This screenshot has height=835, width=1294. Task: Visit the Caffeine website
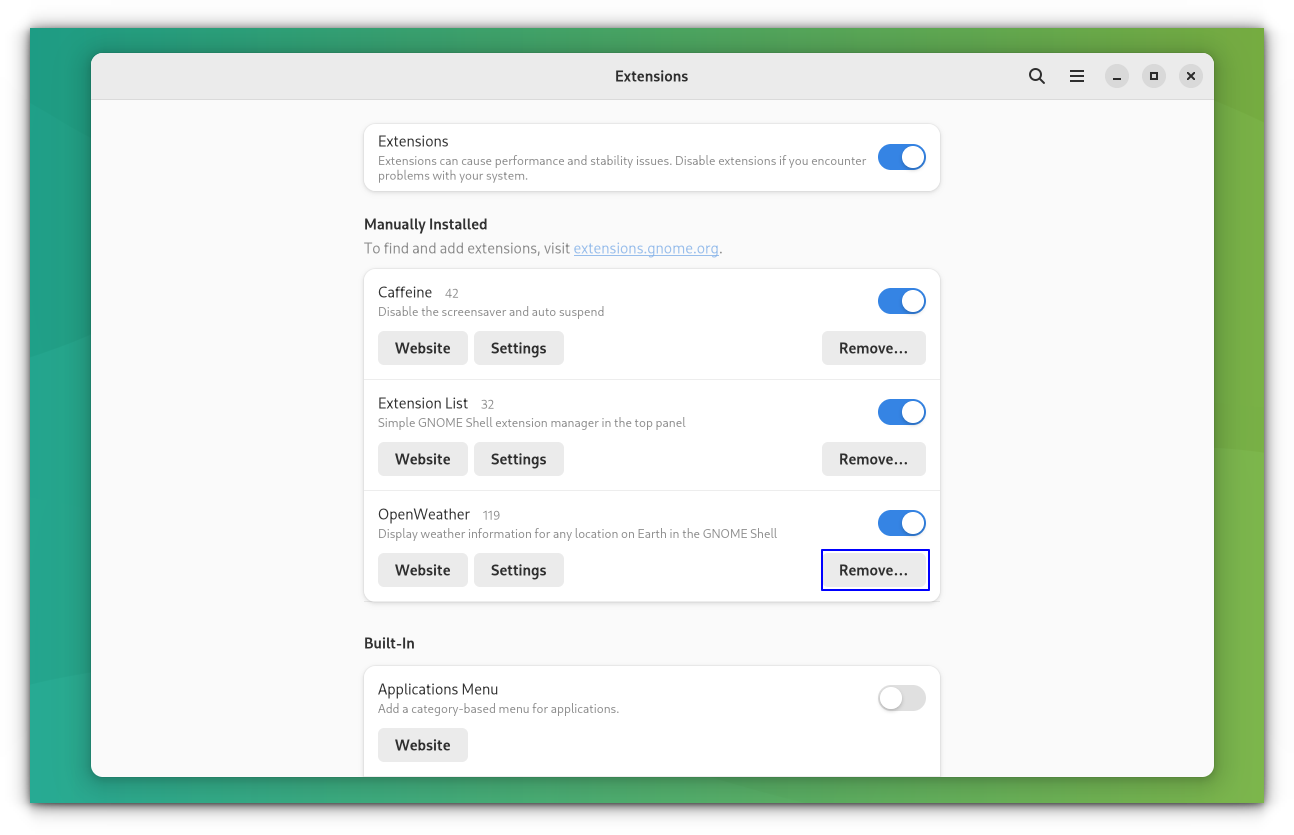click(x=422, y=348)
